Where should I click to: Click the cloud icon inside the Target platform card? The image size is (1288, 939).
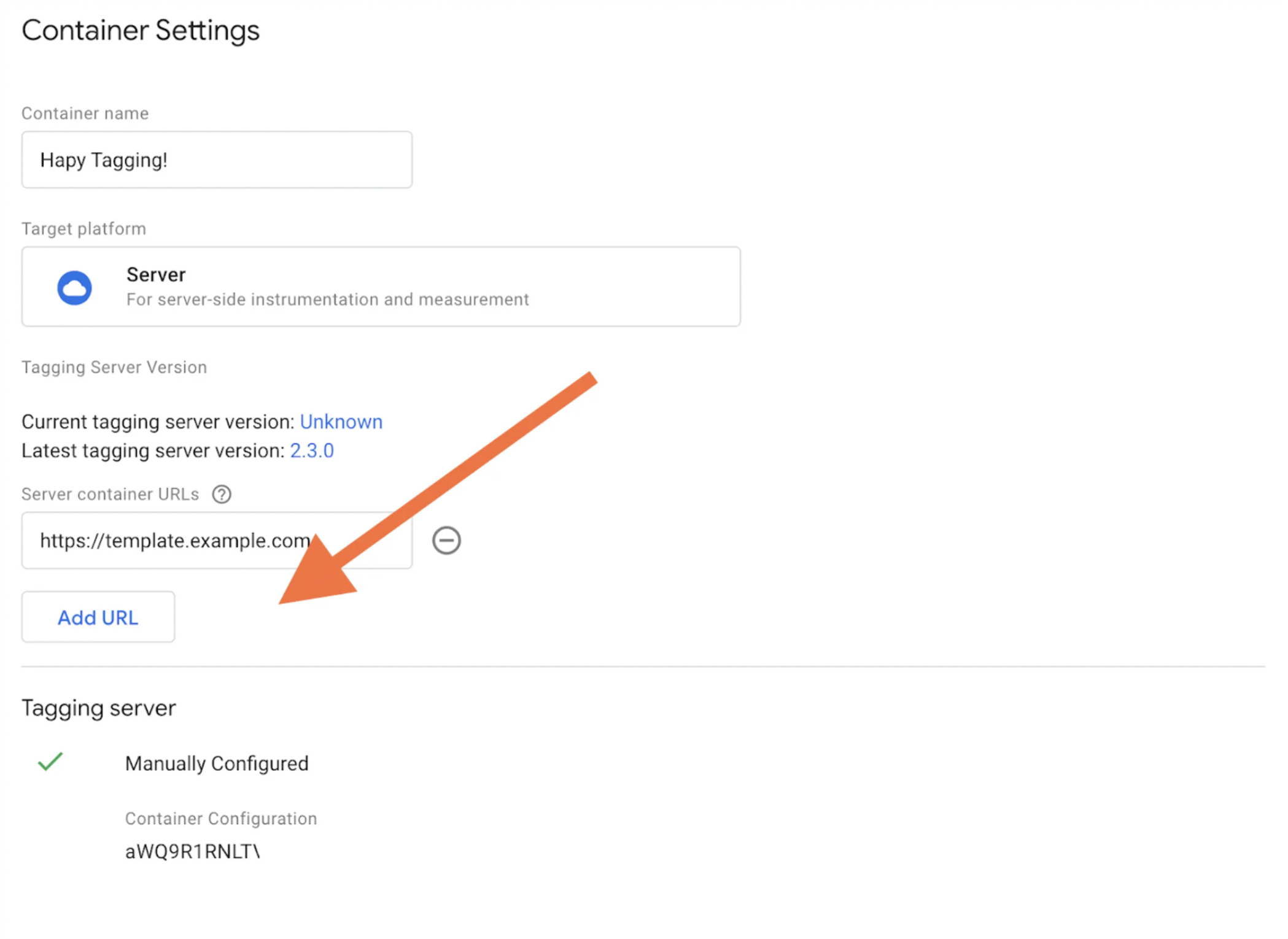(x=74, y=287)
